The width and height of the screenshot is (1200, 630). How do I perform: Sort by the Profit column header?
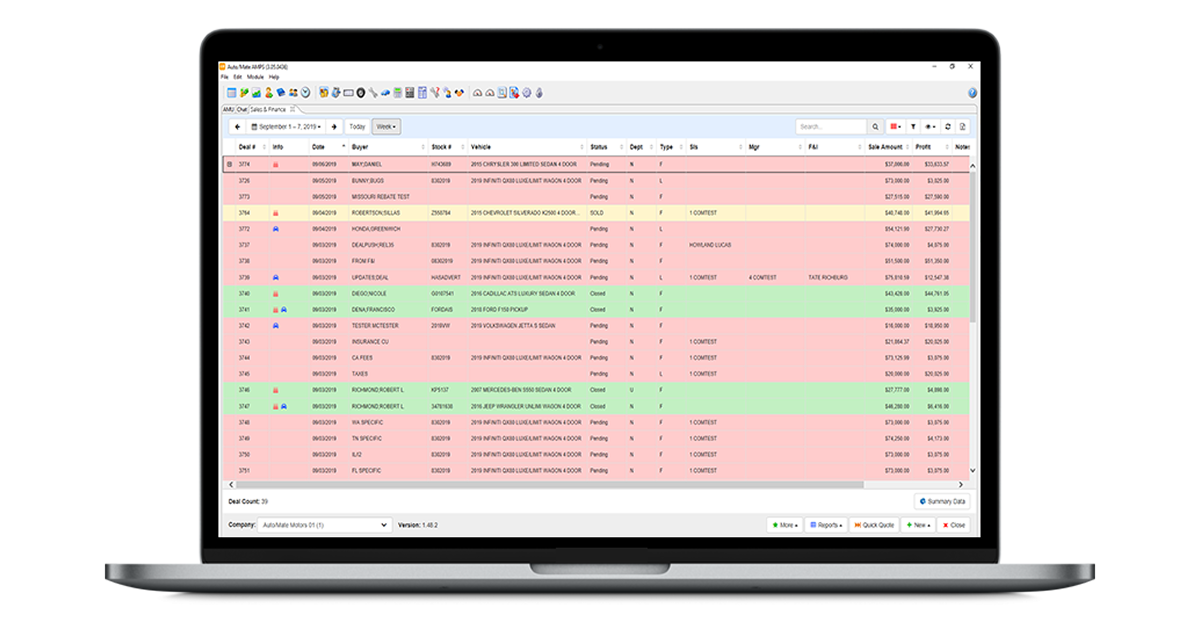930,147
